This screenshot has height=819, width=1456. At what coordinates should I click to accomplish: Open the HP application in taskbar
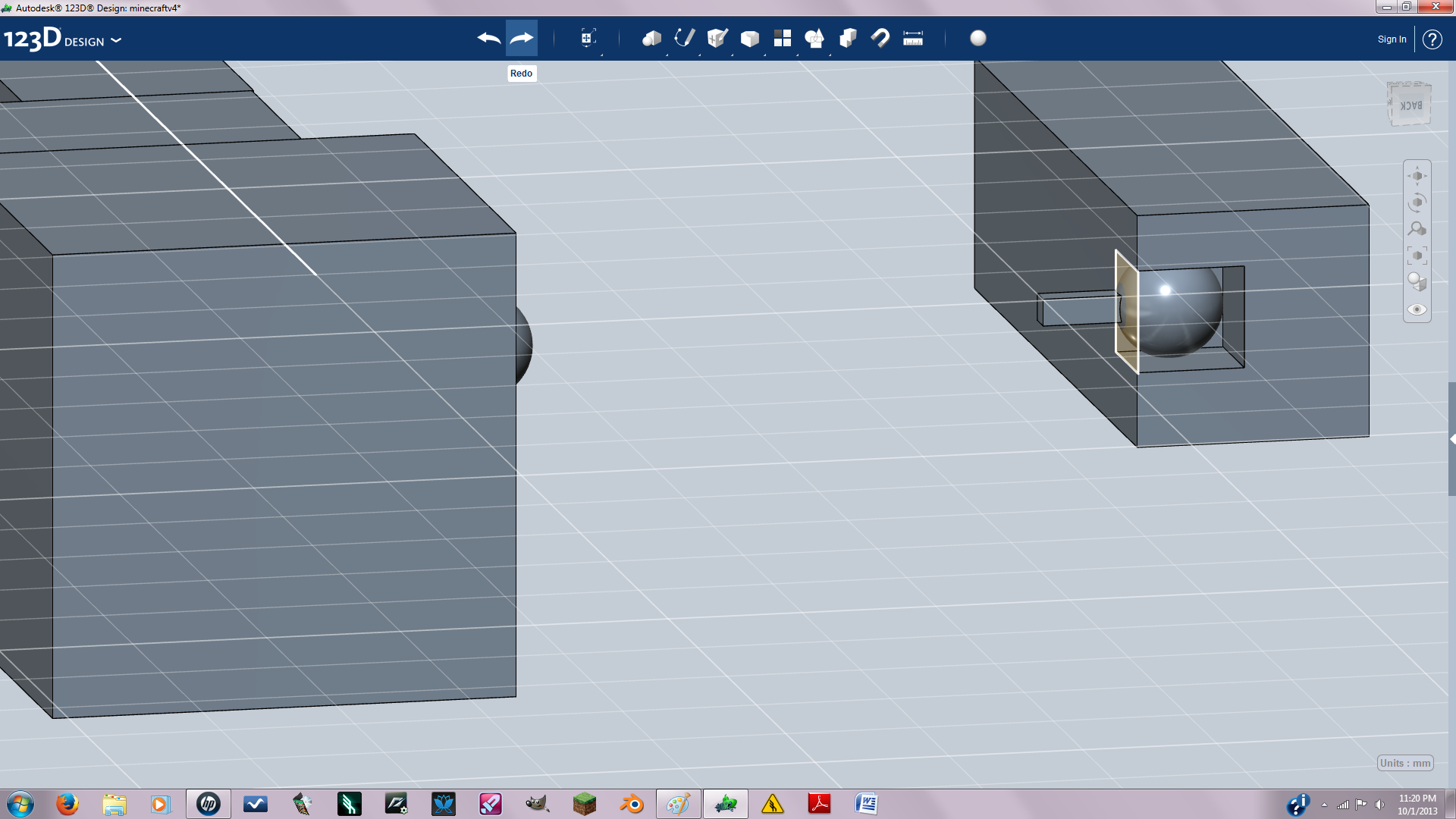pos(209,804)
